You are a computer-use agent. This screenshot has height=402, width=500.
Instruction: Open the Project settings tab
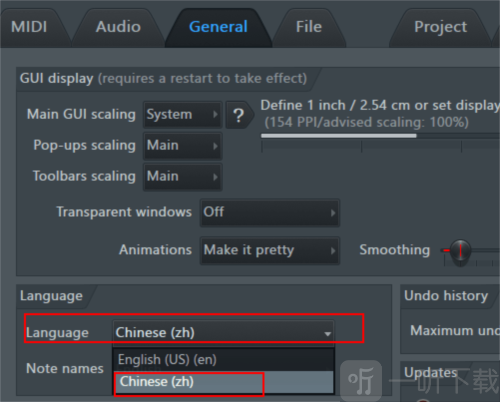click(x=440, y=27)
